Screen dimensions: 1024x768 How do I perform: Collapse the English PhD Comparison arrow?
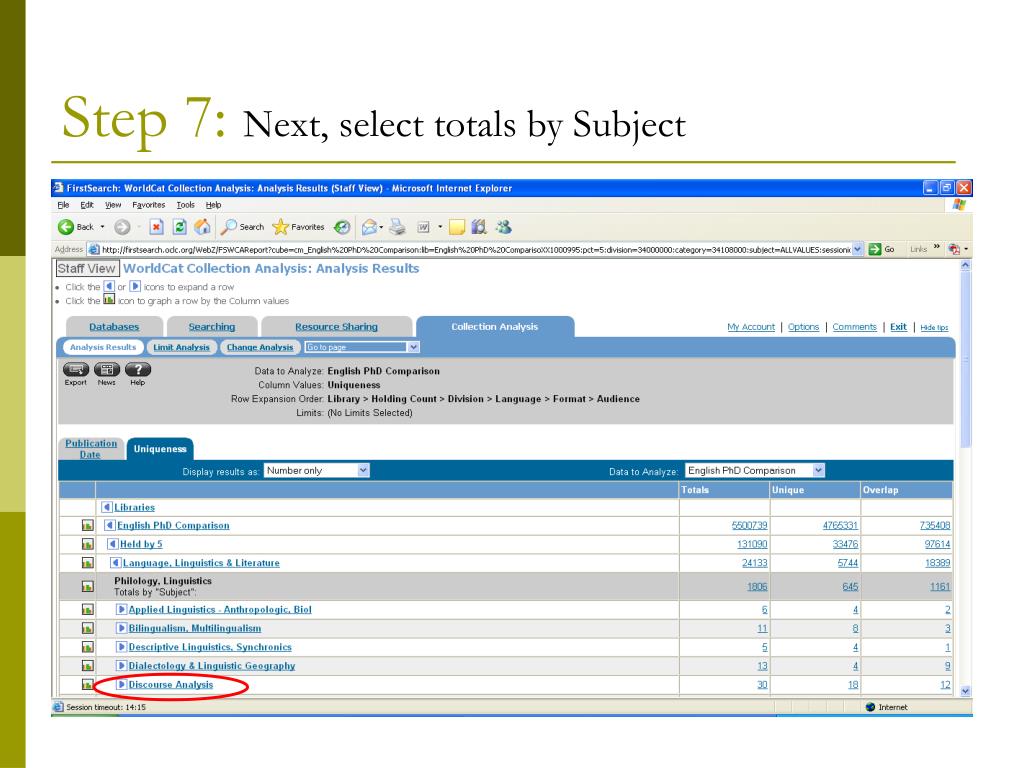110,525
